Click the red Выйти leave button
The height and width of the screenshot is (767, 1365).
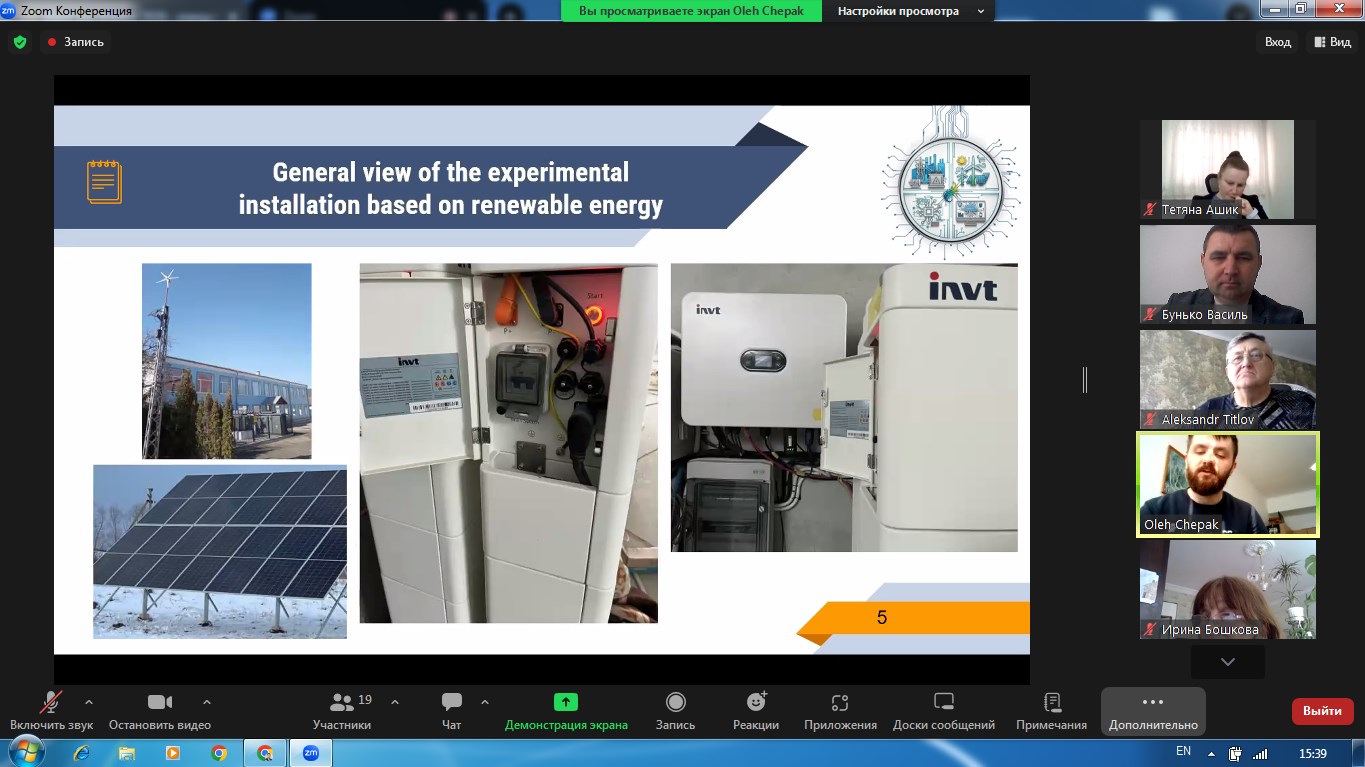pos(1322,711)
